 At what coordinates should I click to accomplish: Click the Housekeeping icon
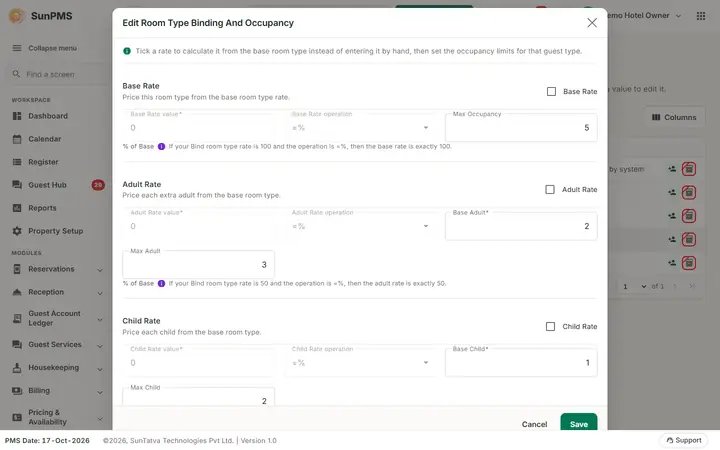click(x=17, y=367)
